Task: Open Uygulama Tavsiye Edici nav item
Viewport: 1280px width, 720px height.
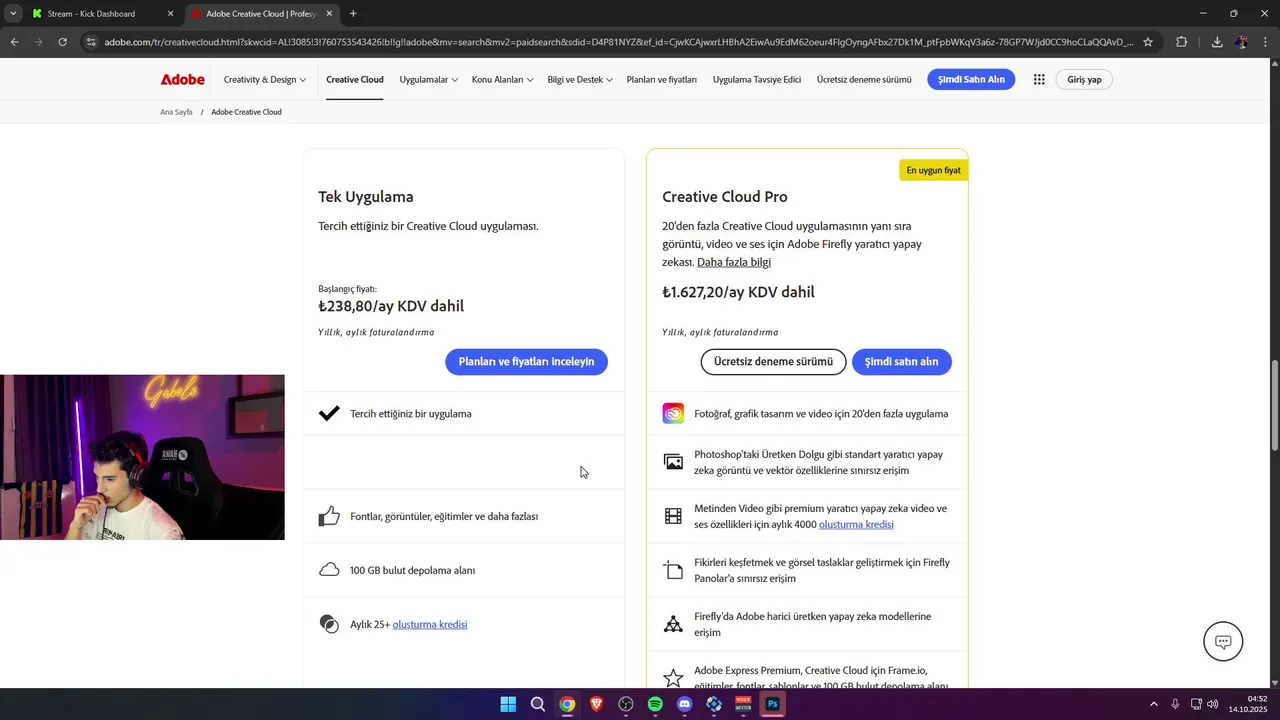Action: point(757,79)
